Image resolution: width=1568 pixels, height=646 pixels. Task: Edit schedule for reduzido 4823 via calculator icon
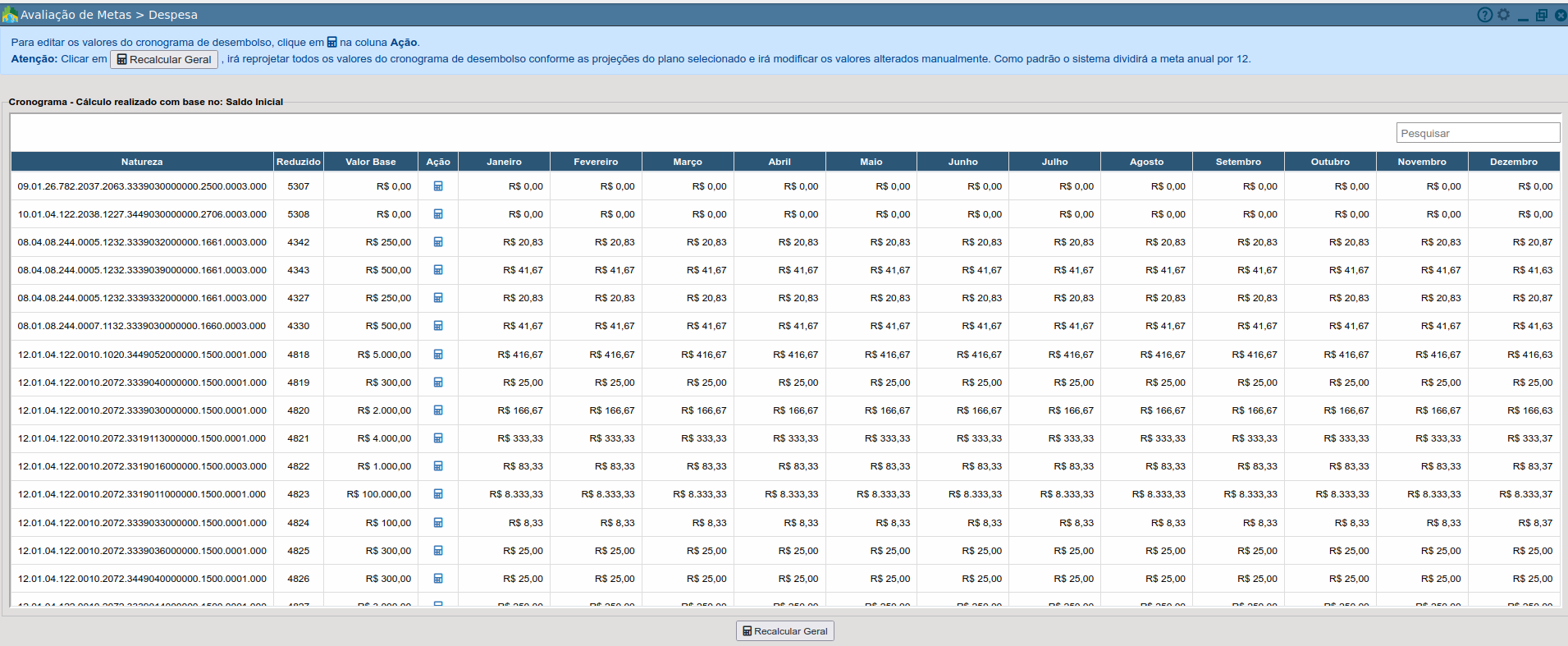click(438, 494)
